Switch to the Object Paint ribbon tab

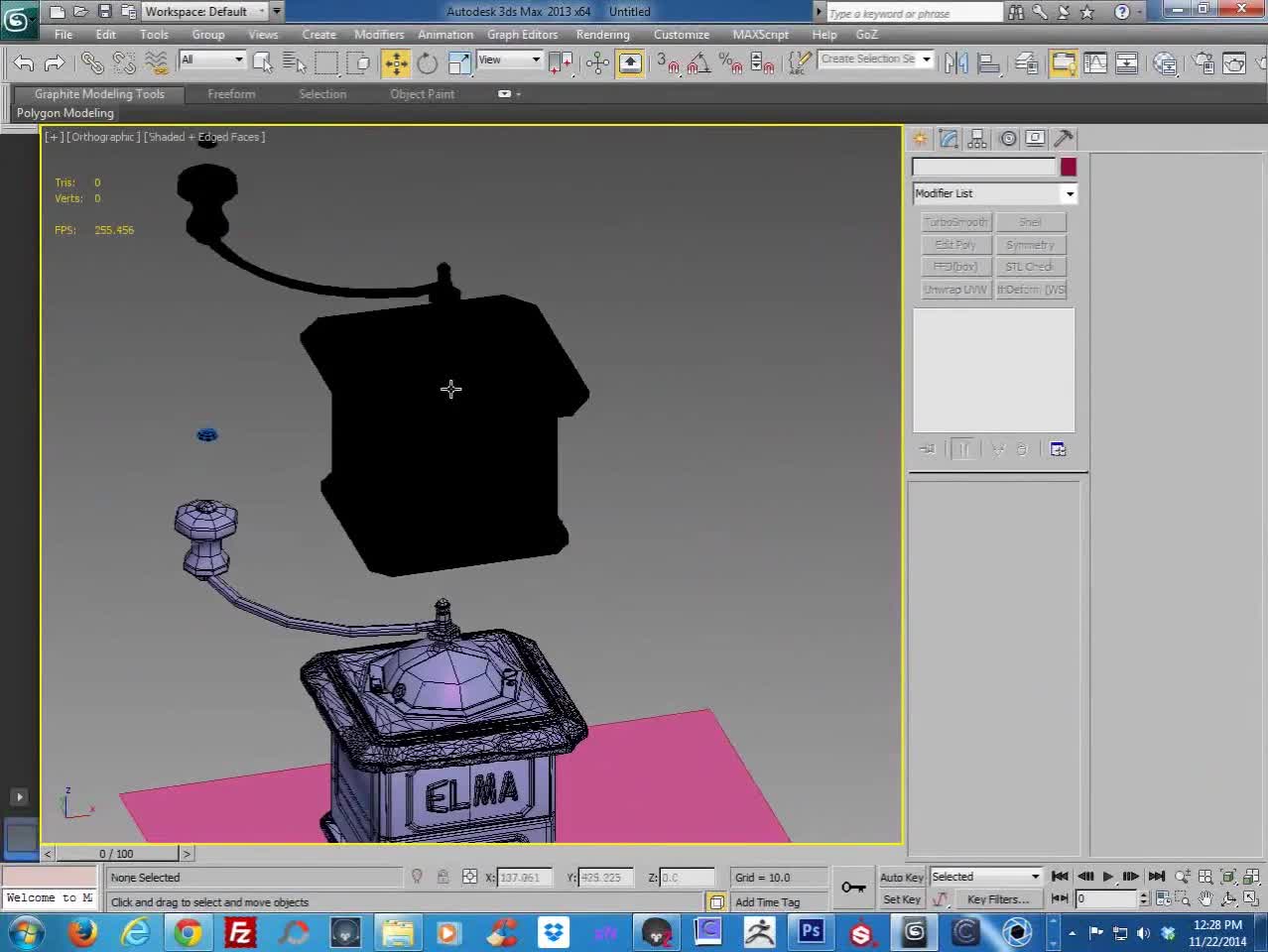(x=422, y=94)
